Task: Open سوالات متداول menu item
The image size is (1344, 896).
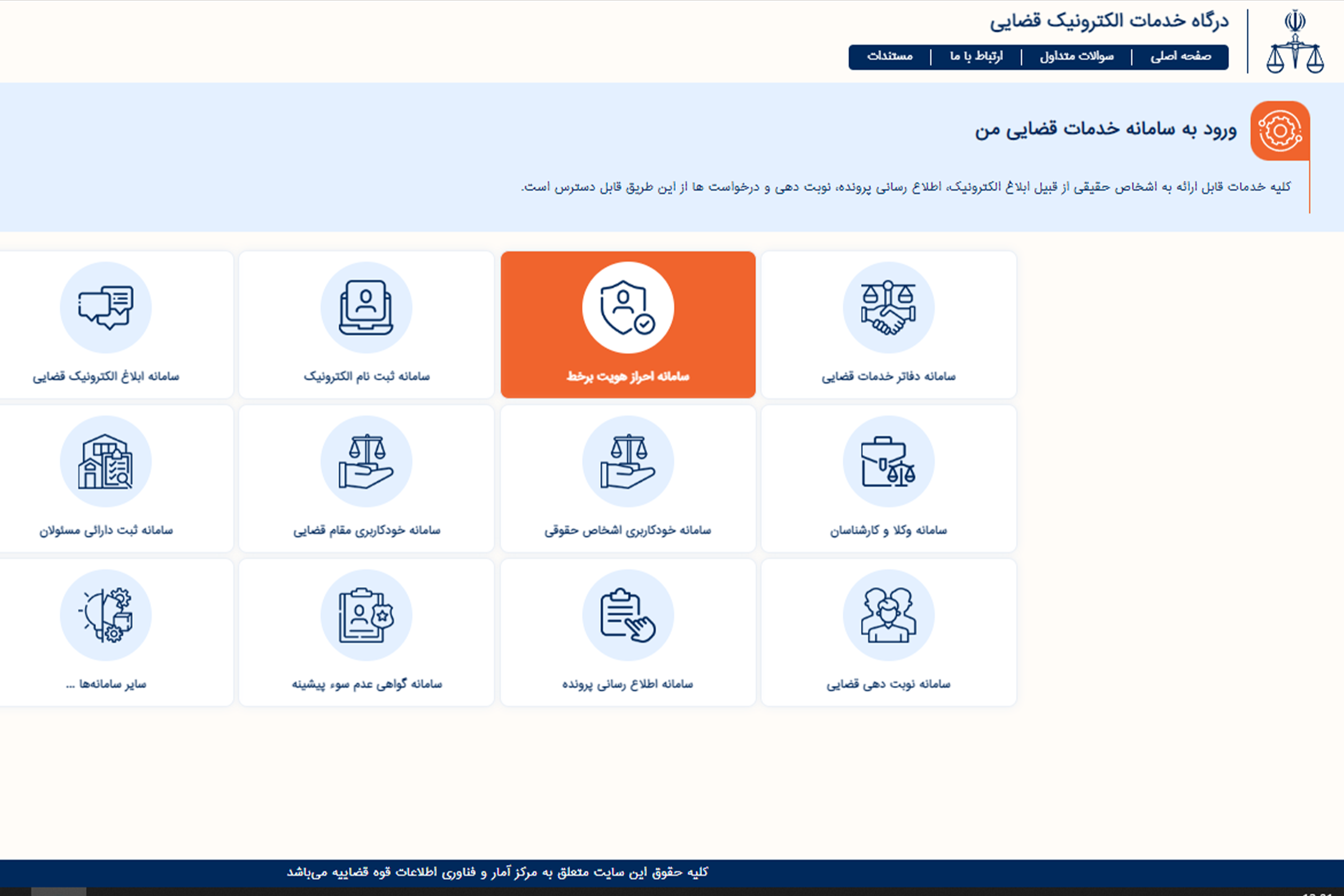Action: 1077,57
